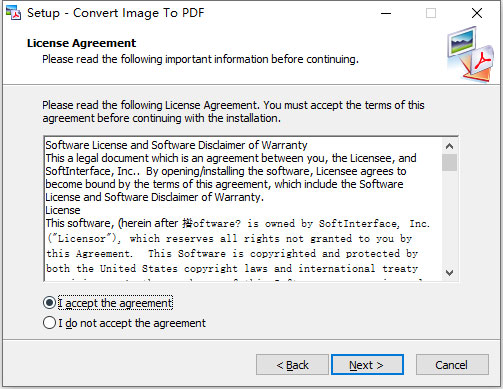Minimize the Setup window
The image size is (503, 389).
click(386, 13)
